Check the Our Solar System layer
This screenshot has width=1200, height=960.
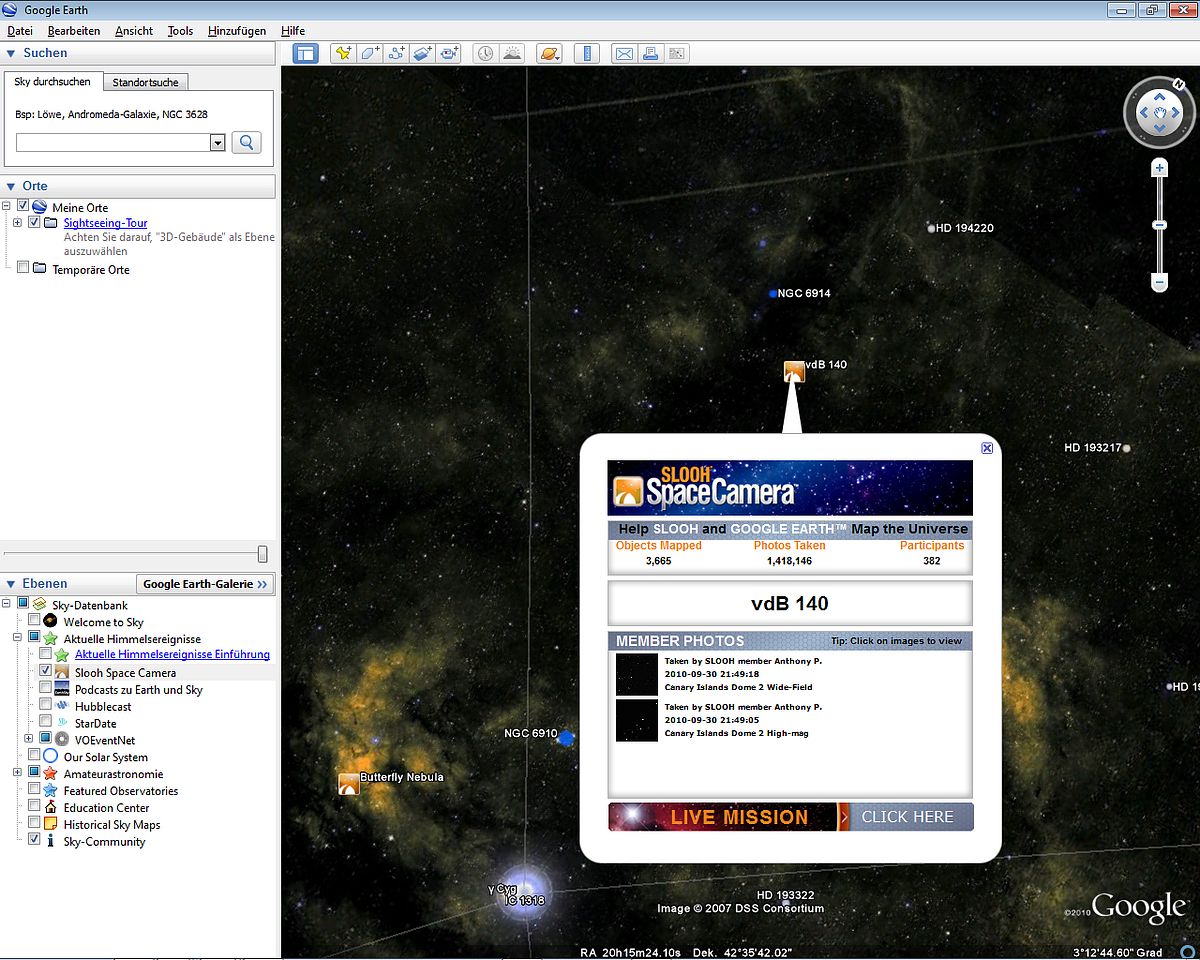click(x=34, y=756)
